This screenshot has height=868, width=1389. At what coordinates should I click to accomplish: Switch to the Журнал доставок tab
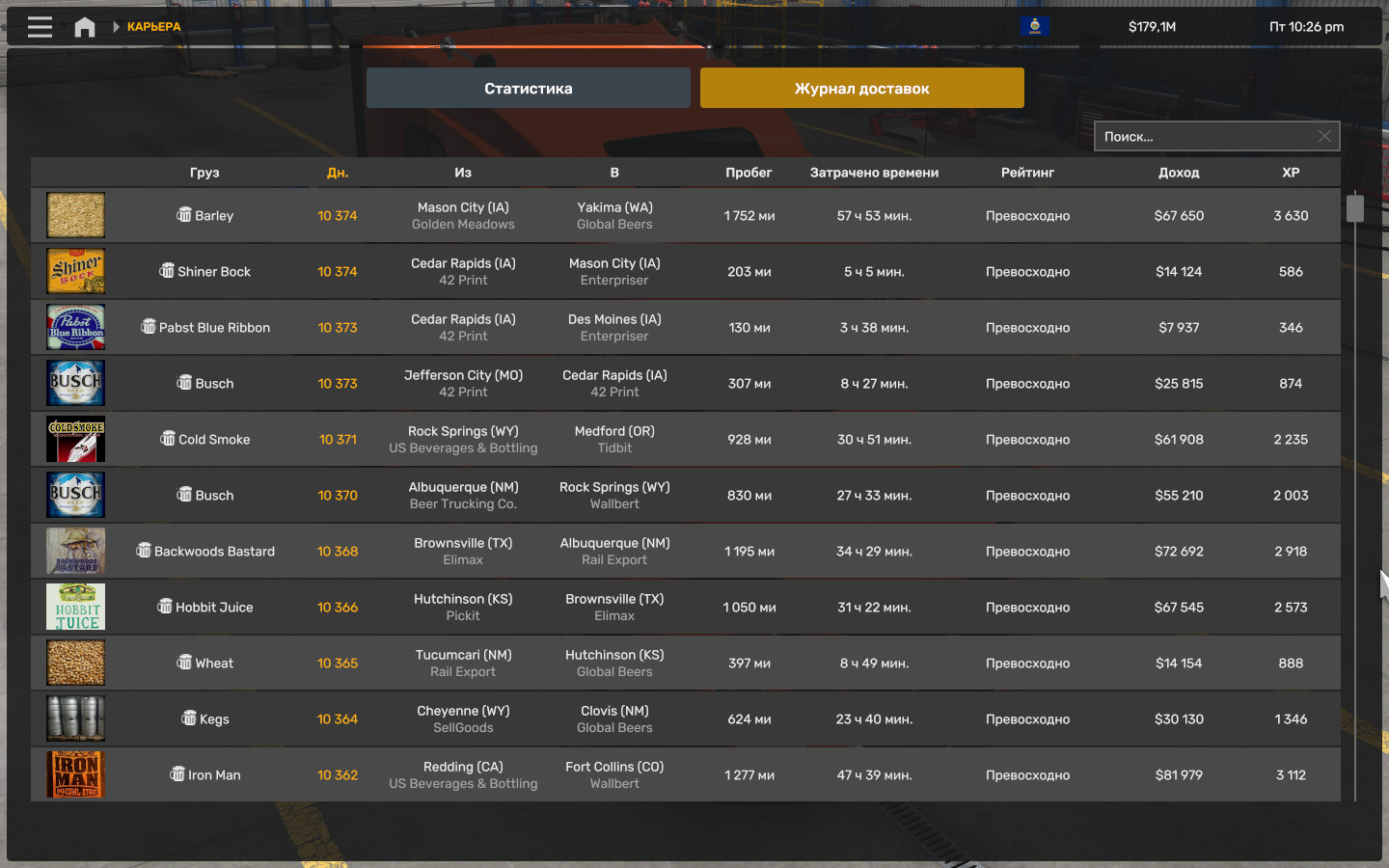(x=862, y=88)
